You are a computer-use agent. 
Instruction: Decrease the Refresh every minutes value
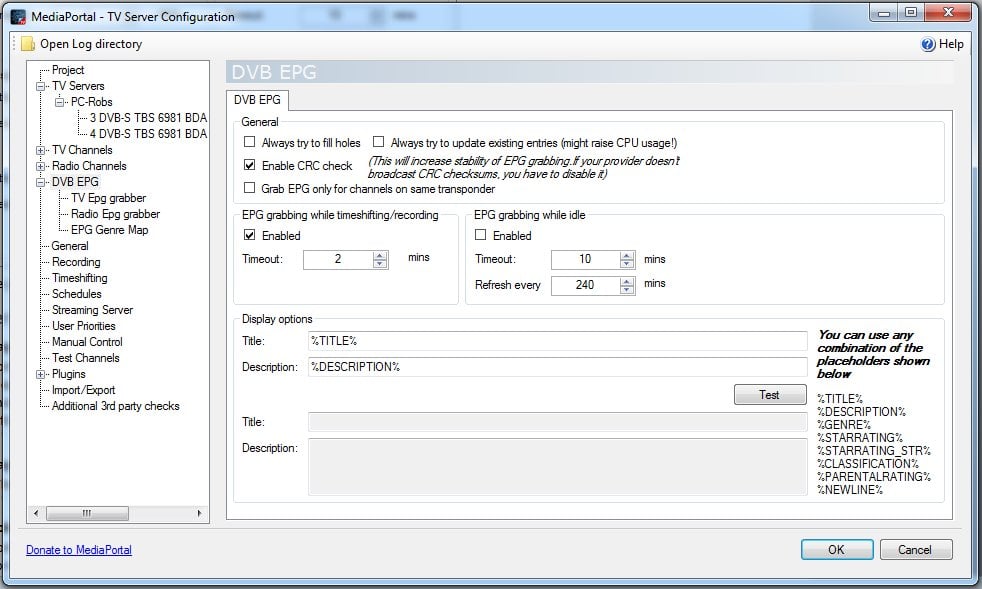pos(627,290)
